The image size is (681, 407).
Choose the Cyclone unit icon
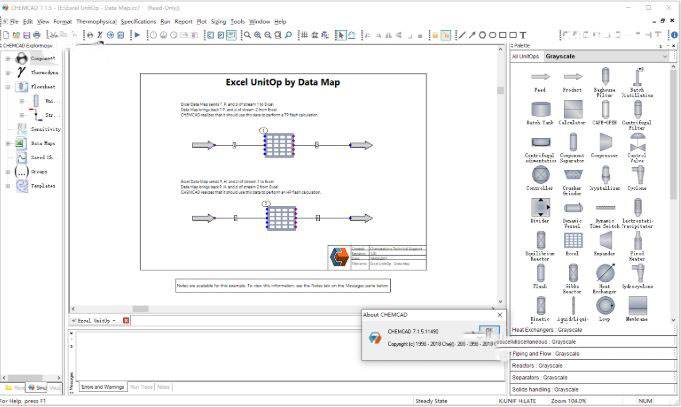click(x=637, y=175)
